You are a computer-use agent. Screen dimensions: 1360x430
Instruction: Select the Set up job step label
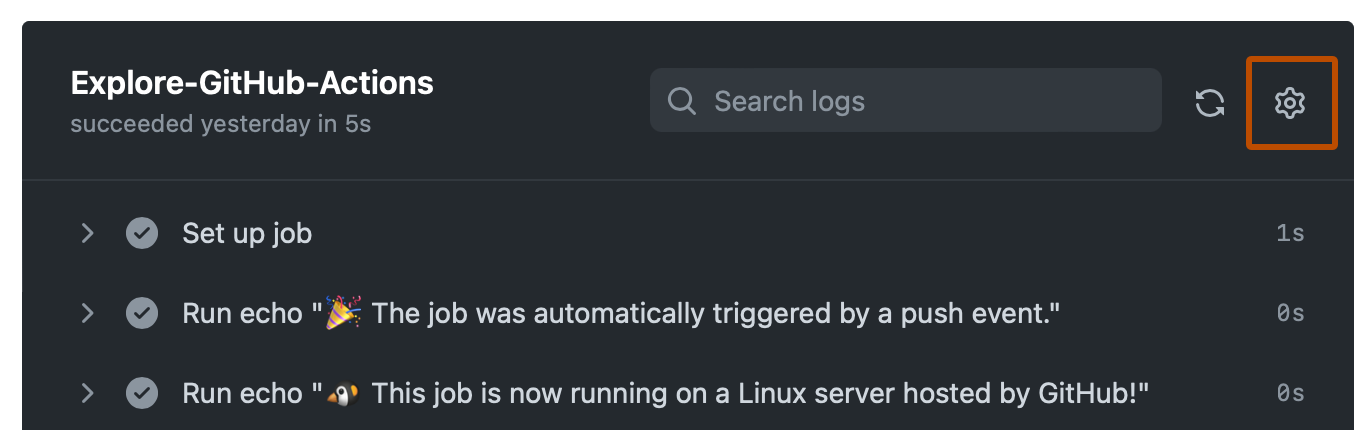click(x=247, y=234)
